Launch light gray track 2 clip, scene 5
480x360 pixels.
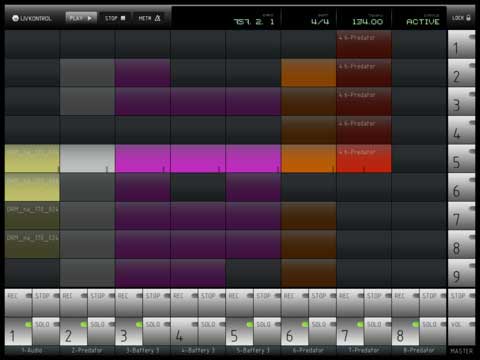(87, 159)
